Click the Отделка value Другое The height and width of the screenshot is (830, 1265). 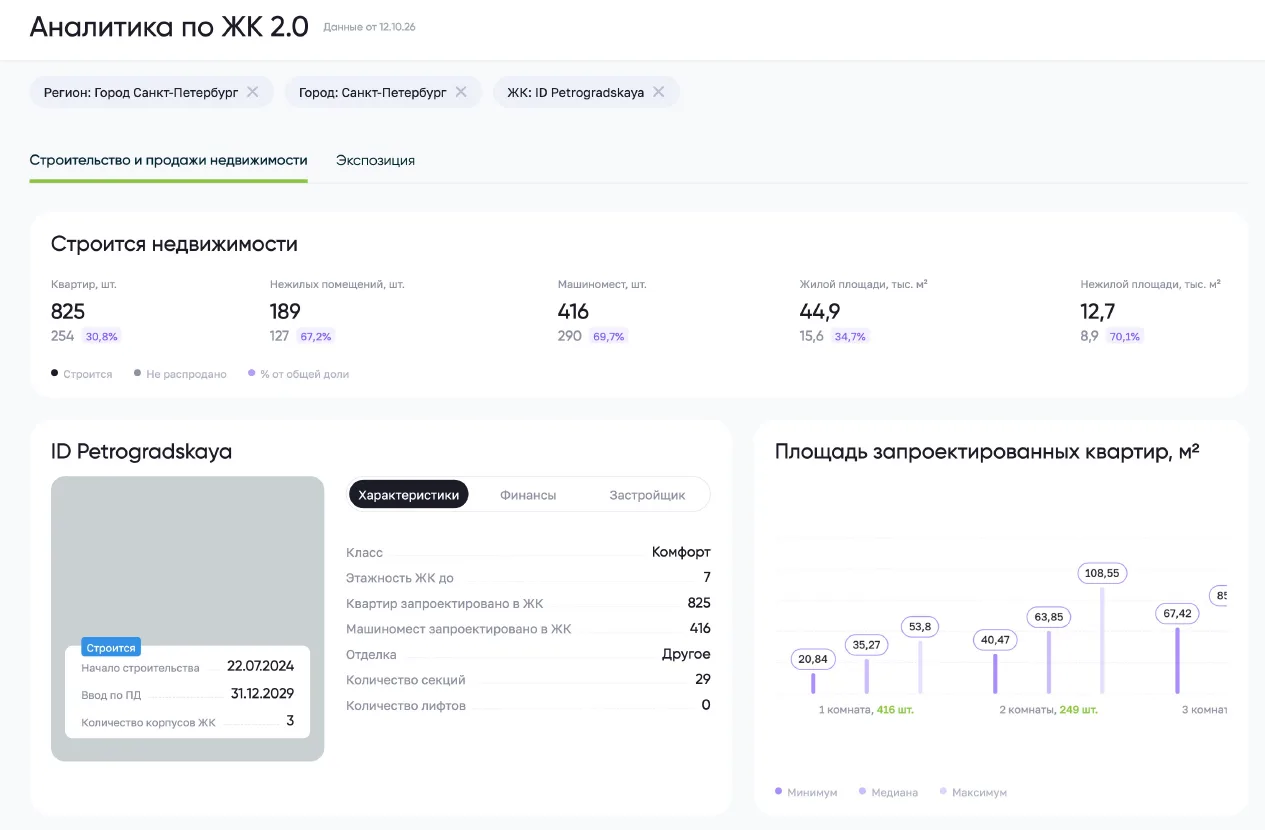pos(686,654)
